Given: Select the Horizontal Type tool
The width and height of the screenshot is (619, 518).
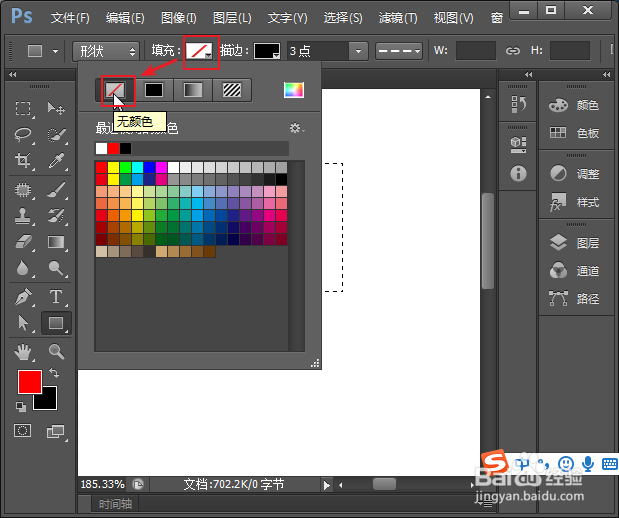Looking at the screenshot, I should (56, 297).
